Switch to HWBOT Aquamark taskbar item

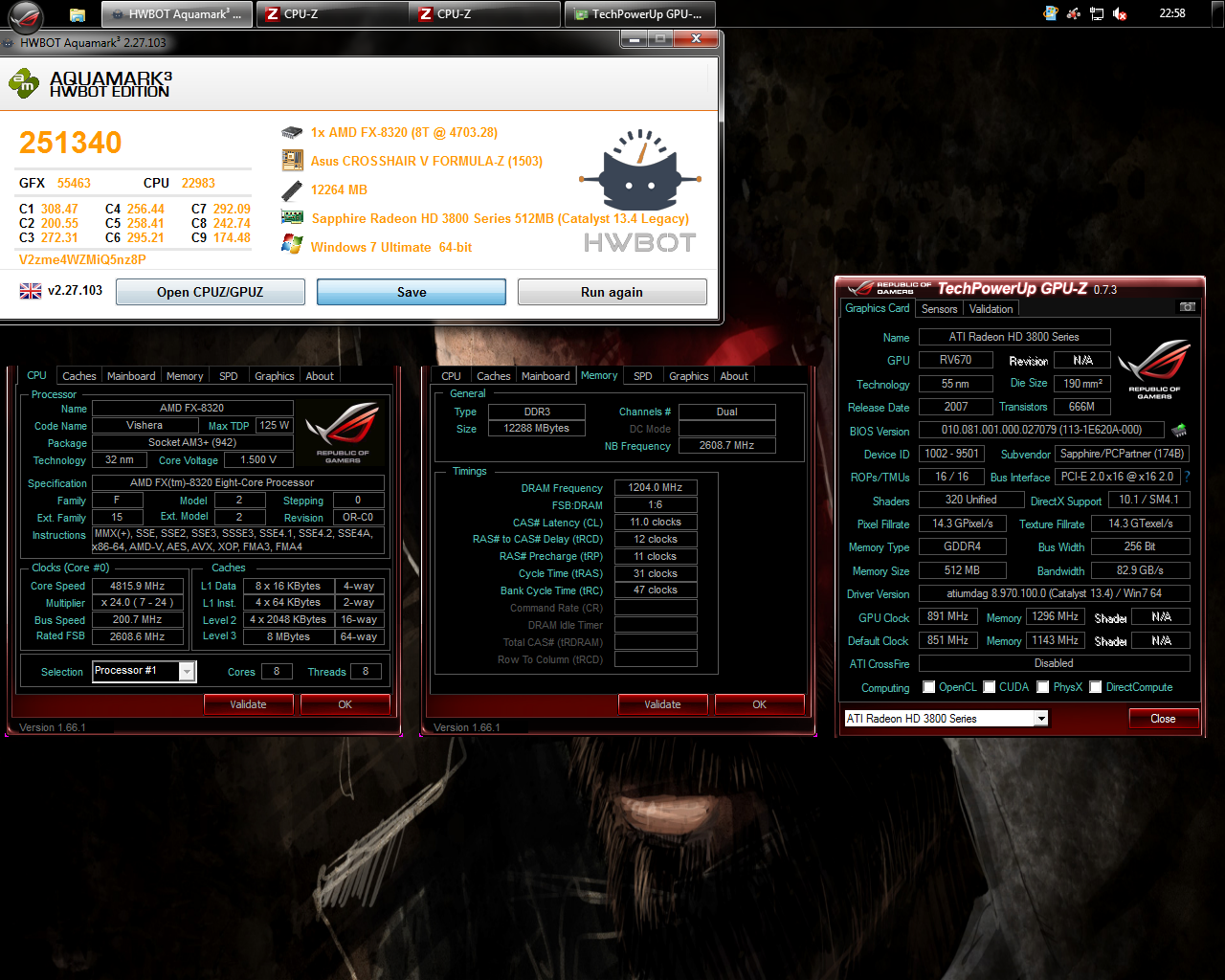tap(177, 14)
